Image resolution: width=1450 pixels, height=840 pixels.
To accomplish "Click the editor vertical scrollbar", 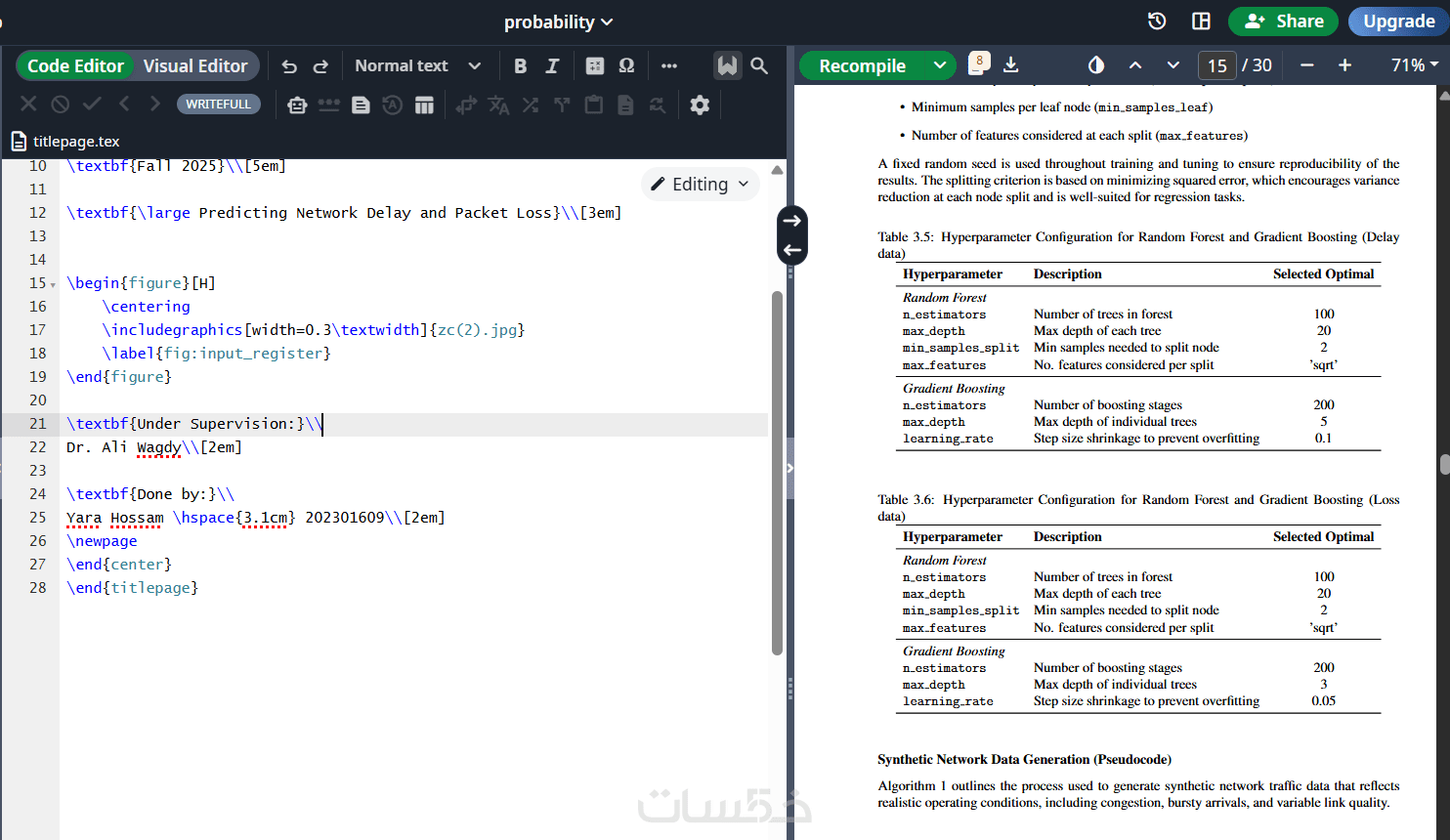I will tap(778, 473).
